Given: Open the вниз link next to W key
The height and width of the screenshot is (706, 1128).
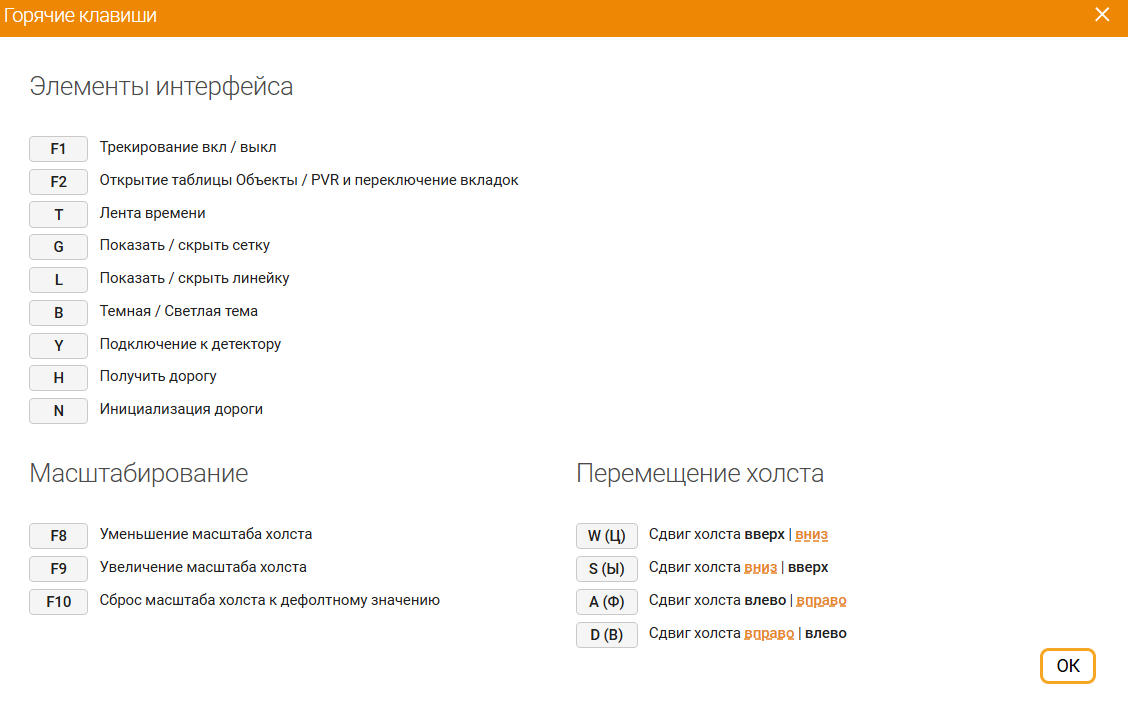Looking at the screenshot, I should tap(811, 535).
